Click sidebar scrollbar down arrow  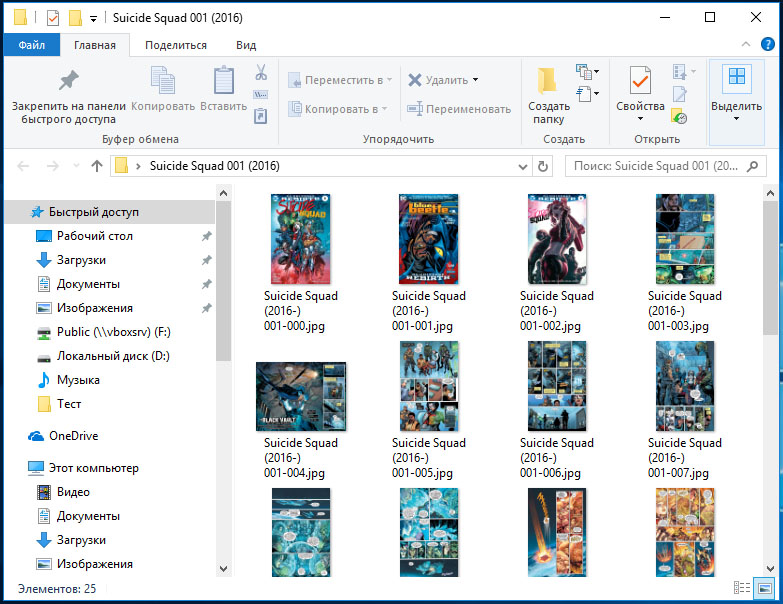click(x=224, y=568)
